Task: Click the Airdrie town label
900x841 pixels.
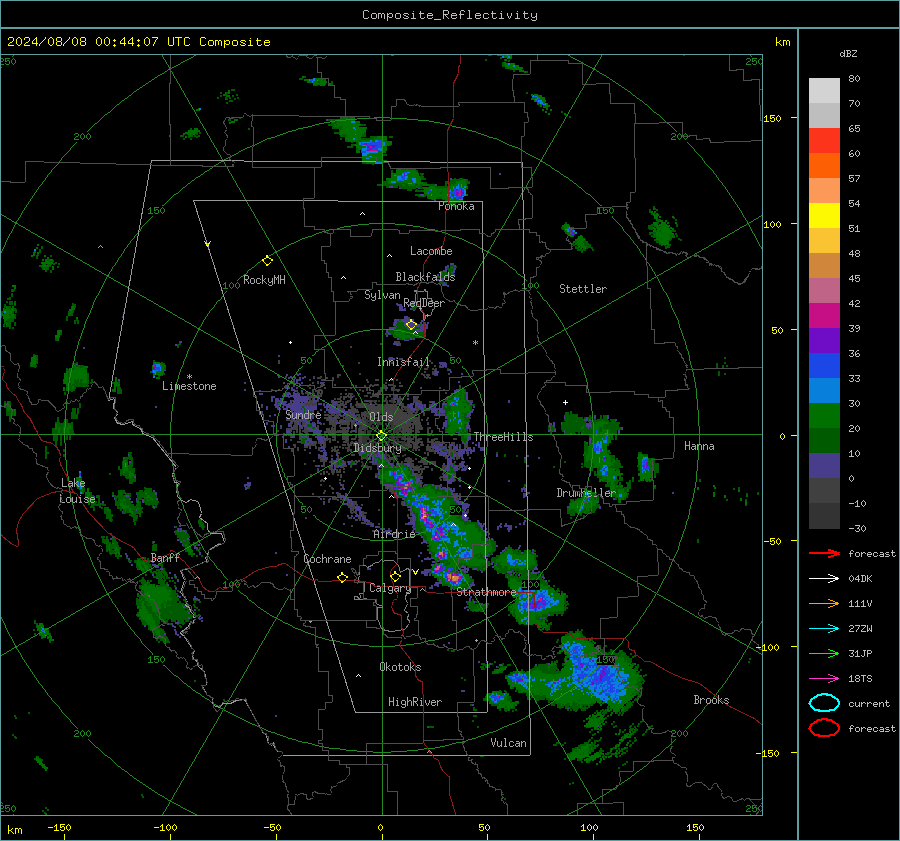Action: (394, 534)
